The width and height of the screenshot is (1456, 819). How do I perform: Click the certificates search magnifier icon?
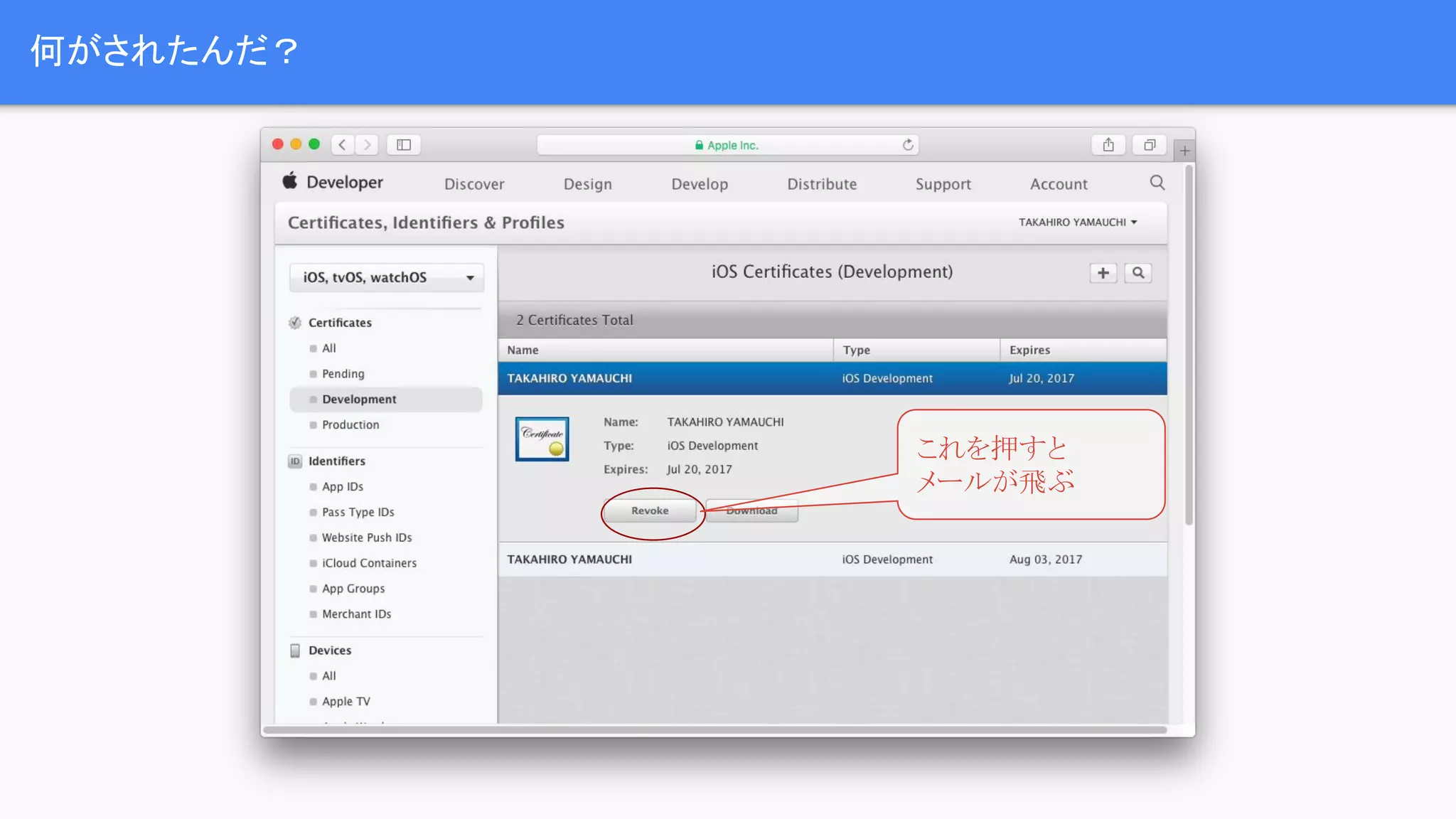[1138, 273]
